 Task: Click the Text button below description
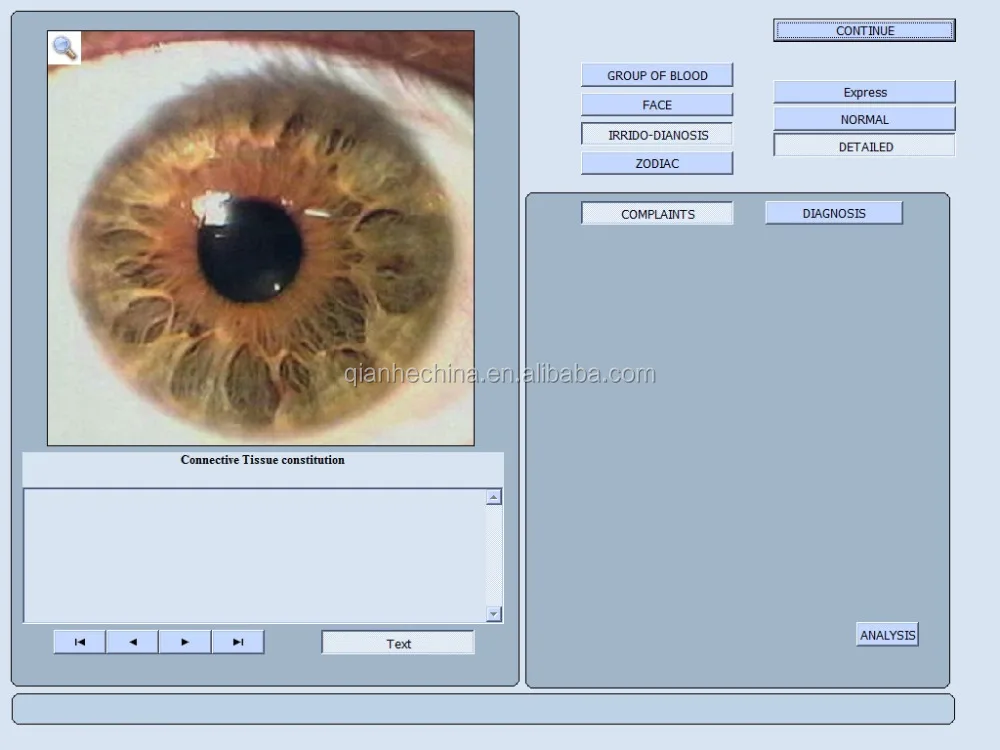(398, 643)
